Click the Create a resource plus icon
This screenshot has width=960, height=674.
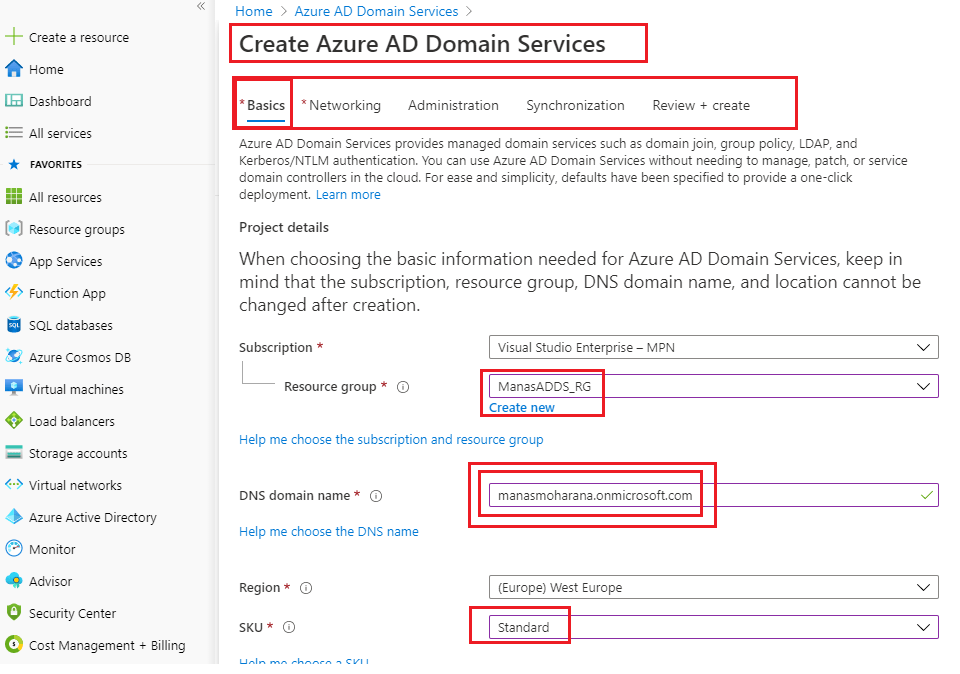13,37
